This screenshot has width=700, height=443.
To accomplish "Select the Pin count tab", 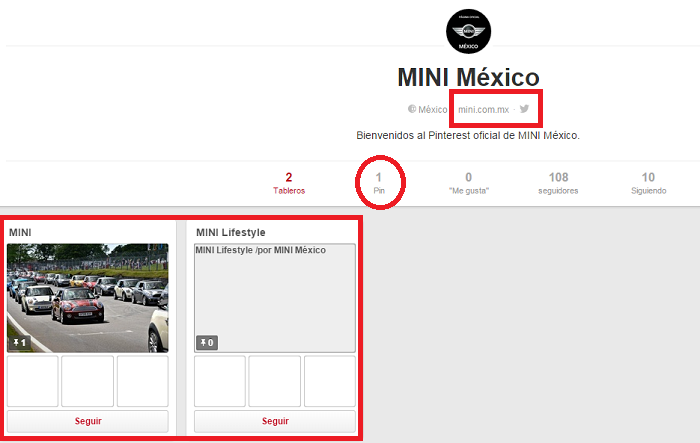I will [379, 183].
